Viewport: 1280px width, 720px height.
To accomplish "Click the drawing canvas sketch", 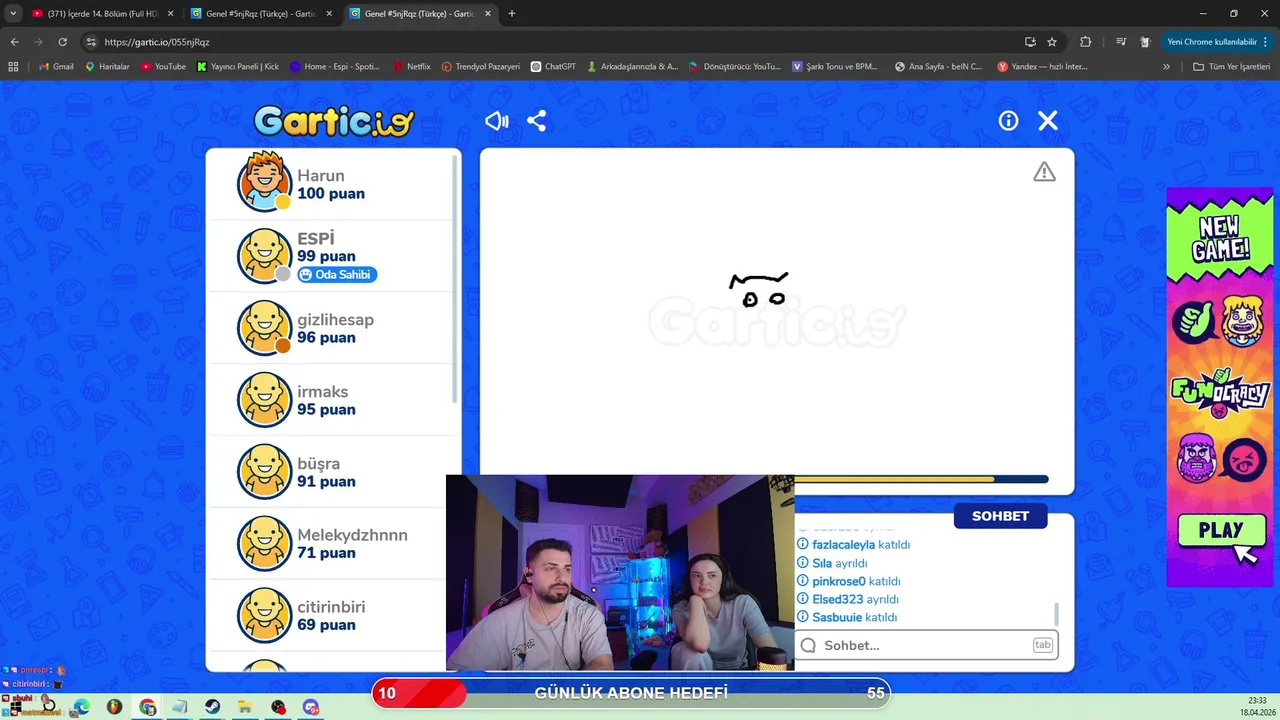I will [759, 290].
